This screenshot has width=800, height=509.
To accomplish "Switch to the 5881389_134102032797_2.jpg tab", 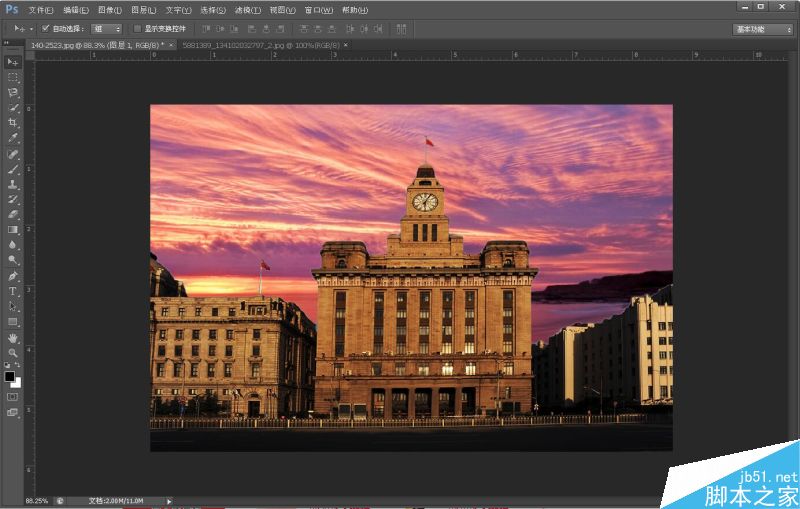I will pyautogui.click(x=260, y=45).
